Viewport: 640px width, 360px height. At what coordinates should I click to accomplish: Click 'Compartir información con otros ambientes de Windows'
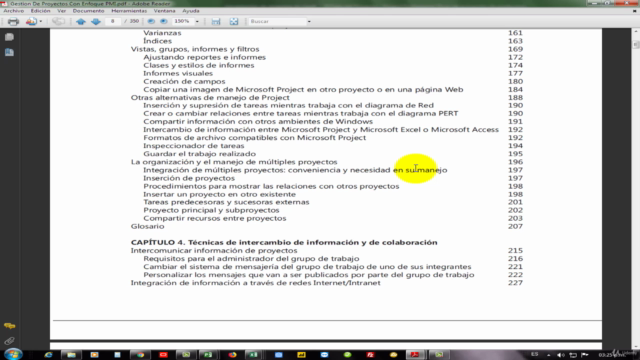point(258,122)
